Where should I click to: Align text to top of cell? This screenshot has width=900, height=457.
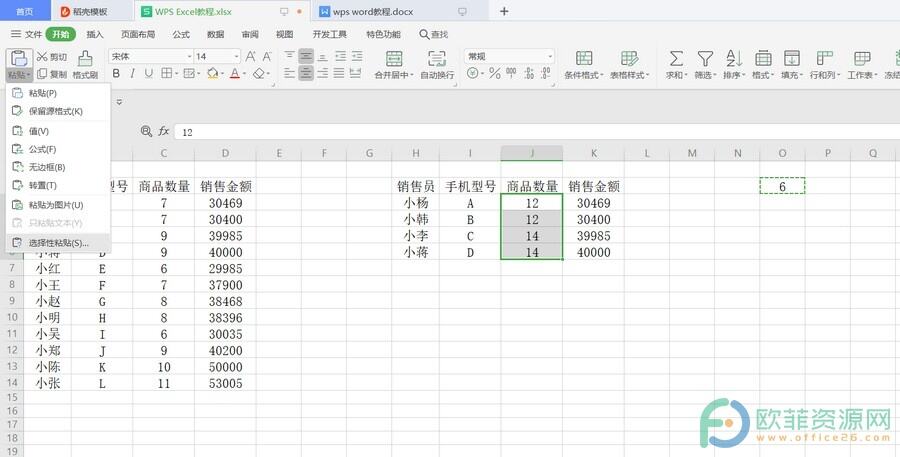click(x=289, y=56)
